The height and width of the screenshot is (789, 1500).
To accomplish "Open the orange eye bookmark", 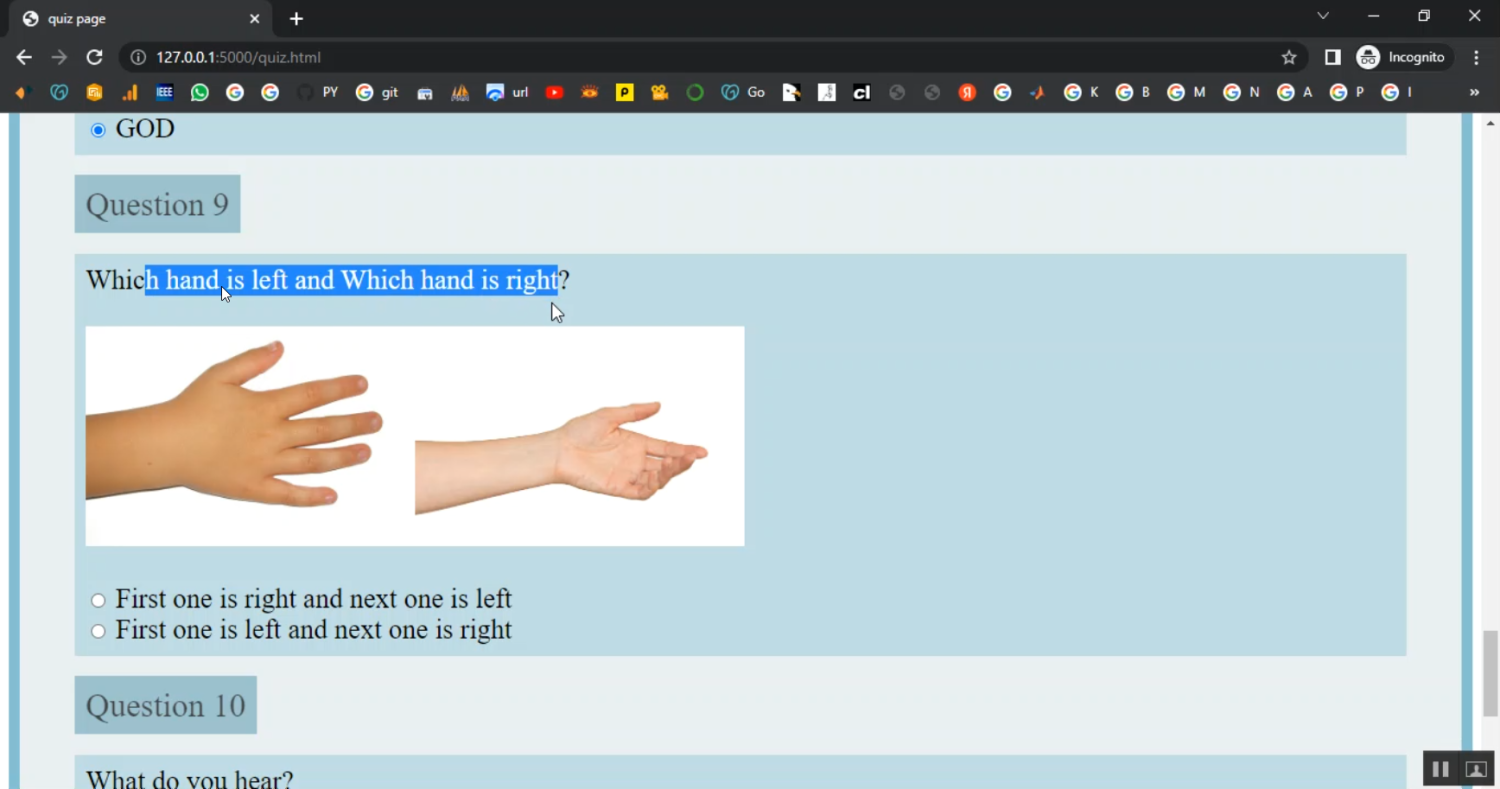I will [590, 92].
